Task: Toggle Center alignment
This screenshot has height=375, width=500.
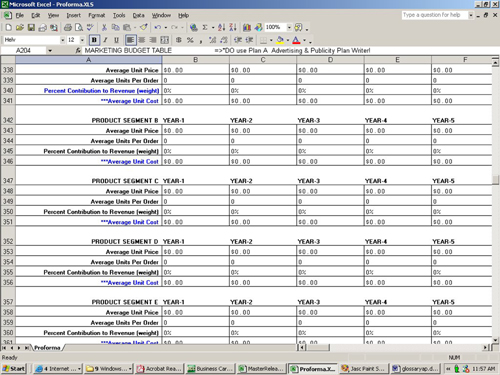Action: [x=142, y=40]
